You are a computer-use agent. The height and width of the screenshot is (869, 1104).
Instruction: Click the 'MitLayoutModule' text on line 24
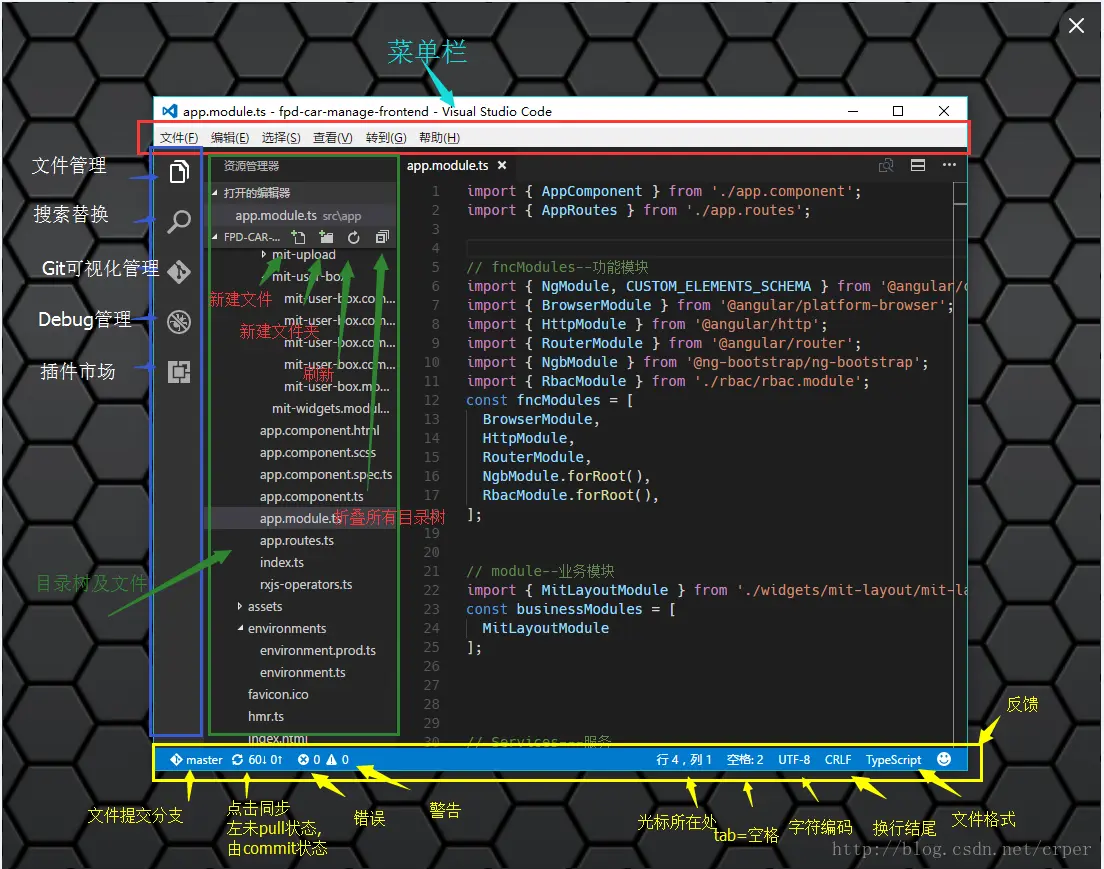pyautogui.click(x=546, y=628)
